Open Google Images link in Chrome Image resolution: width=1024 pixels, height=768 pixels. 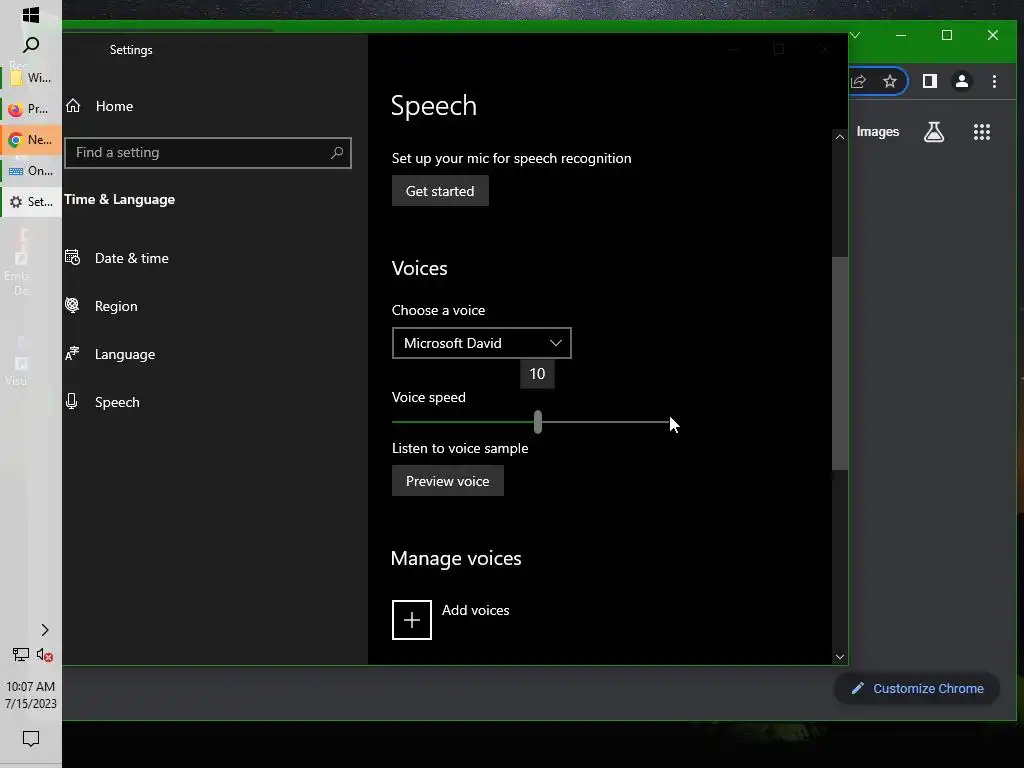(878, 132)
